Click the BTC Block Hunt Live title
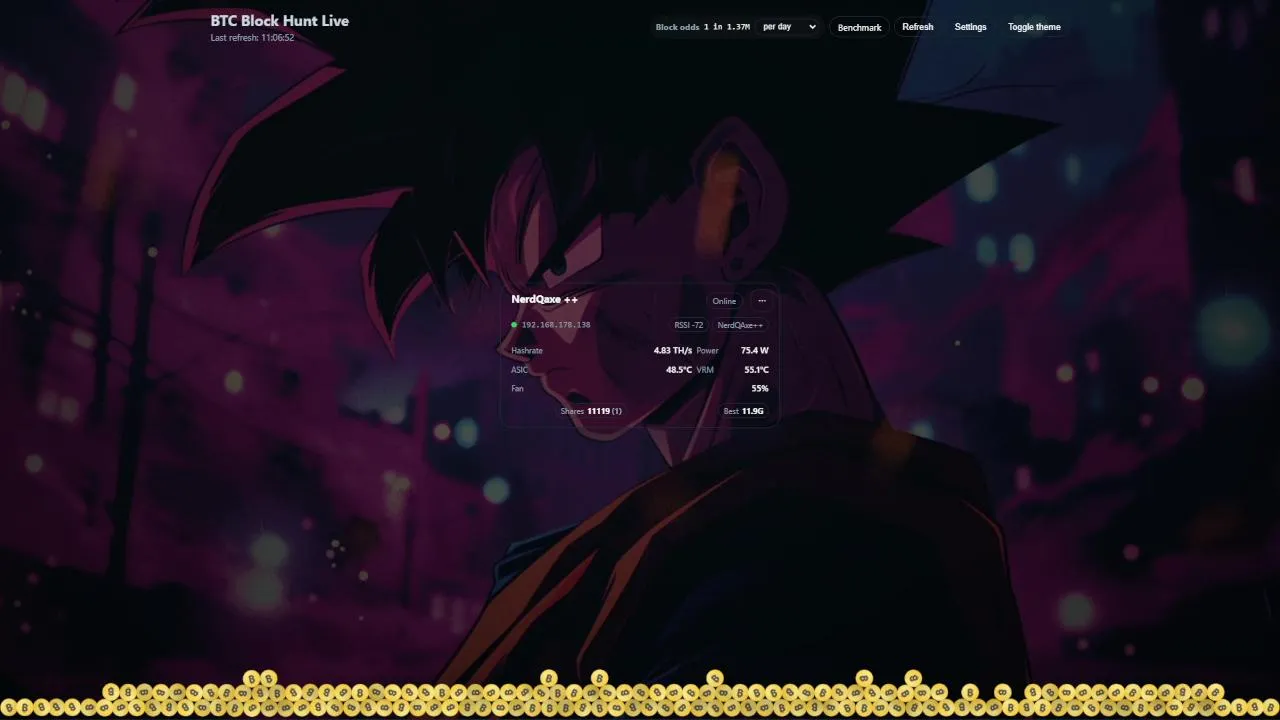The height and width of the screenshot is (720, 1280). pos(280,20)
